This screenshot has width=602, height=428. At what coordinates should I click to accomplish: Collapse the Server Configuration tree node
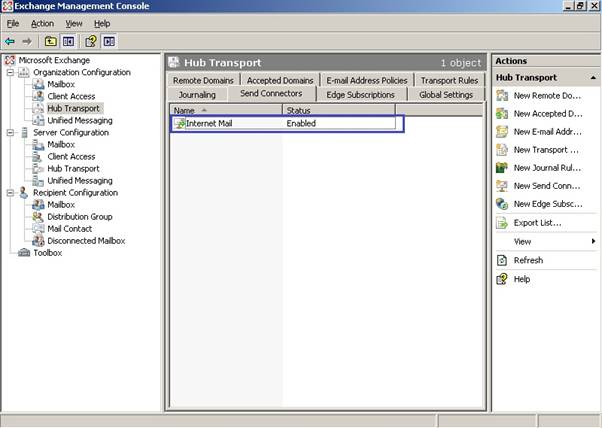[10, 132]
